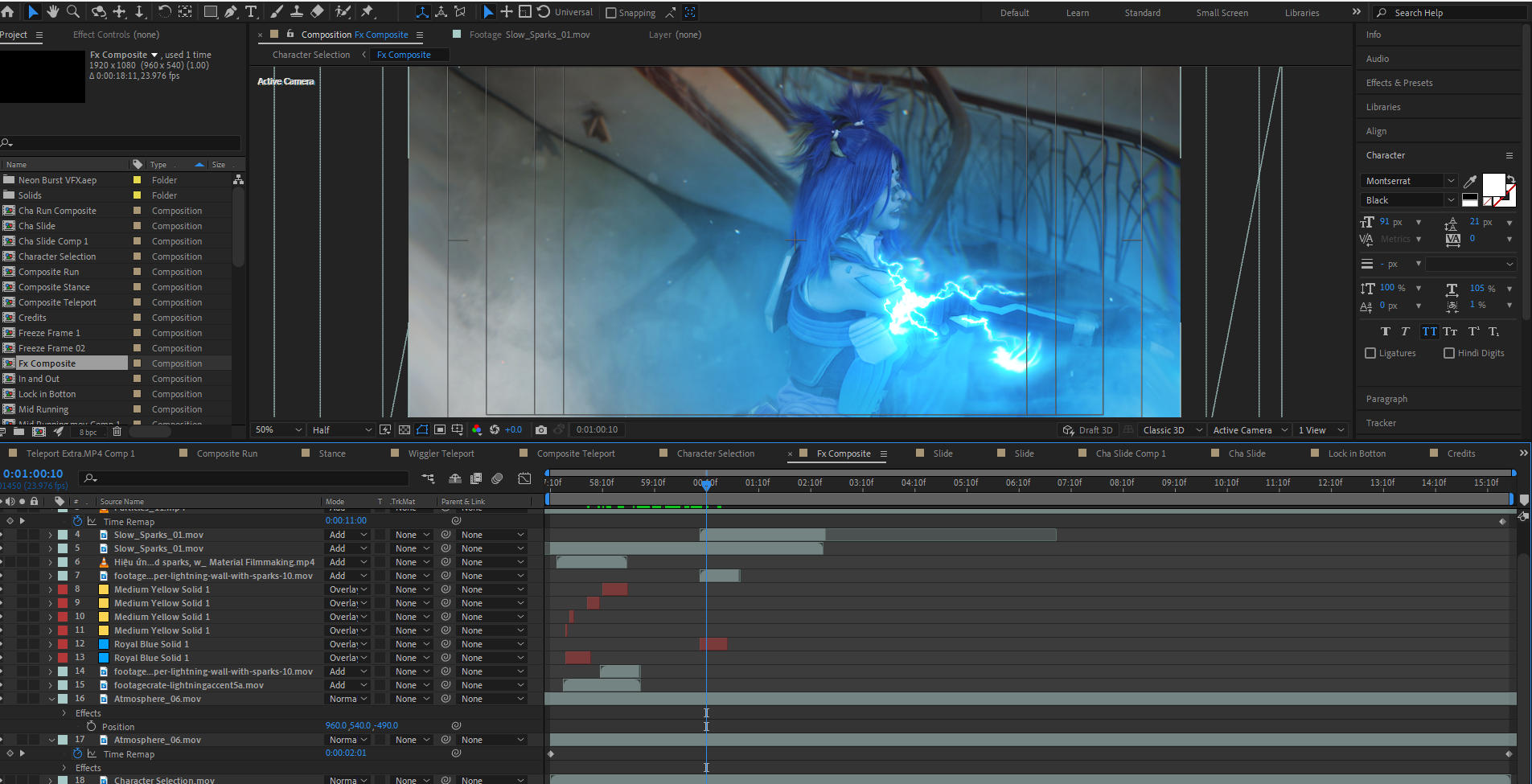Go to the Home screen icon
The image size is (1532, 784).
(x=8, y=12)
